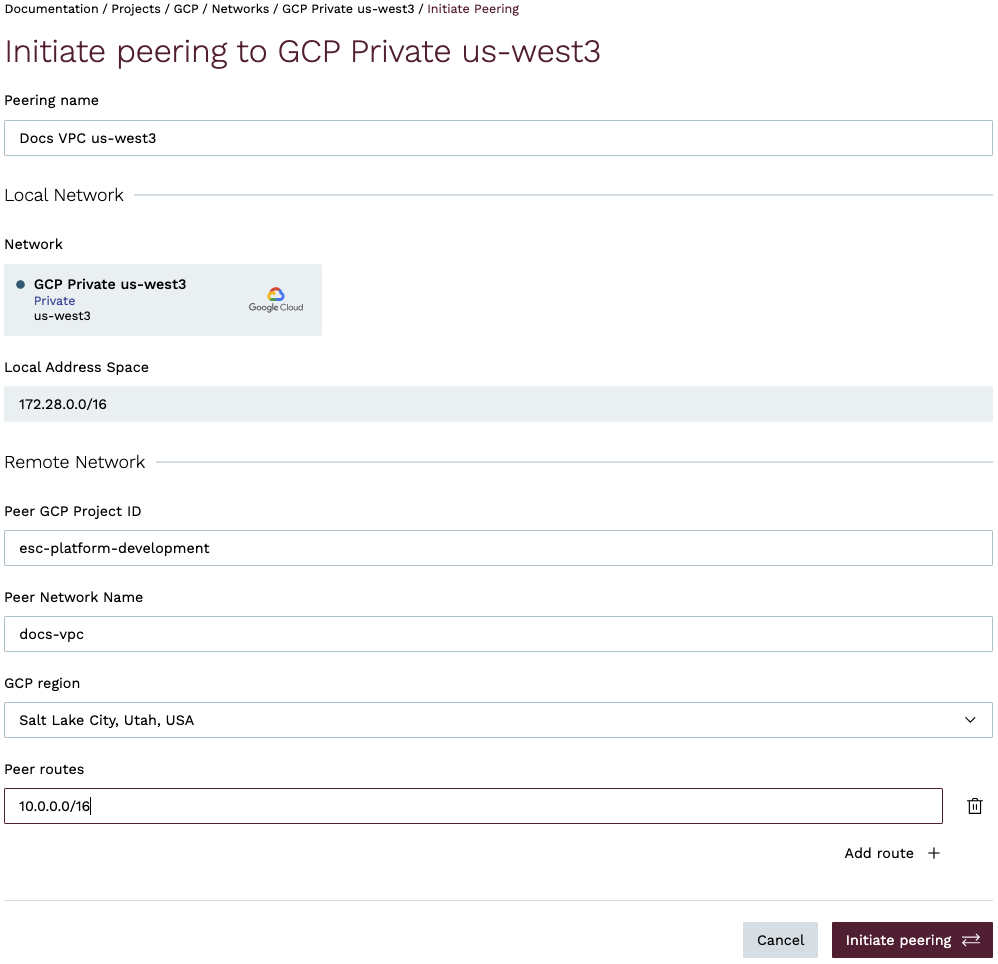Collapse the Local Network section header

pyautogui.click(x=64, y=195)
